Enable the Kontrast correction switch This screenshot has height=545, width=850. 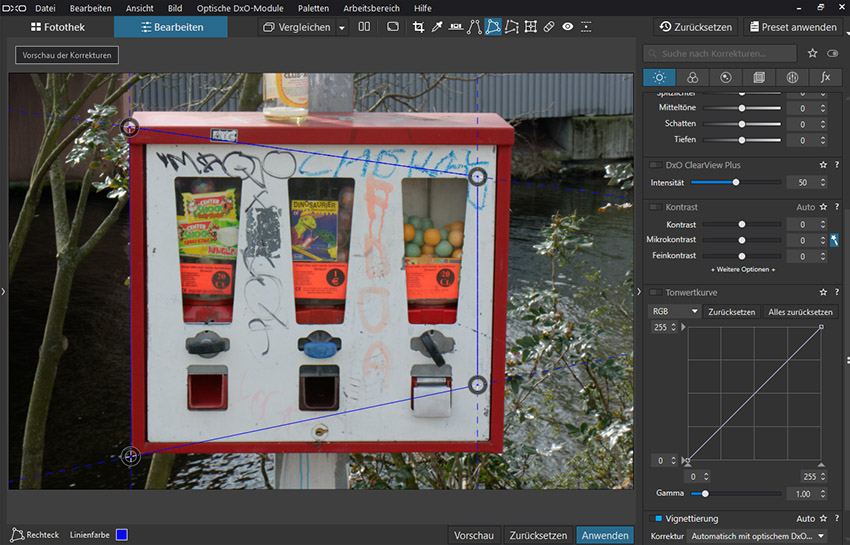tap(656, 207)
